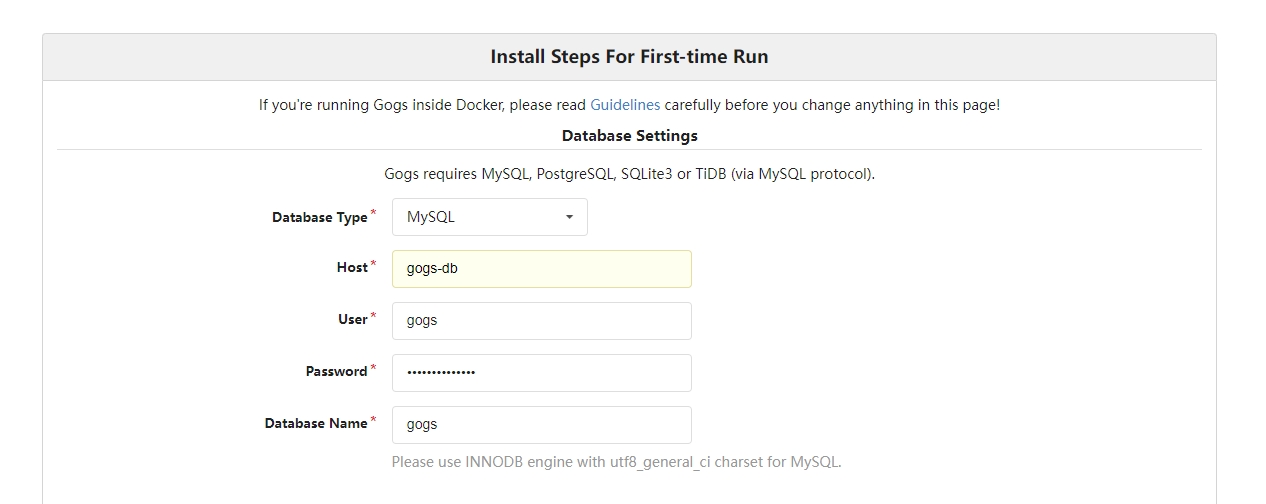The height and width of the screenshot is (504, 1266).
Task: Click the caret arrow in Database Type selector
Action: (569, 217)
